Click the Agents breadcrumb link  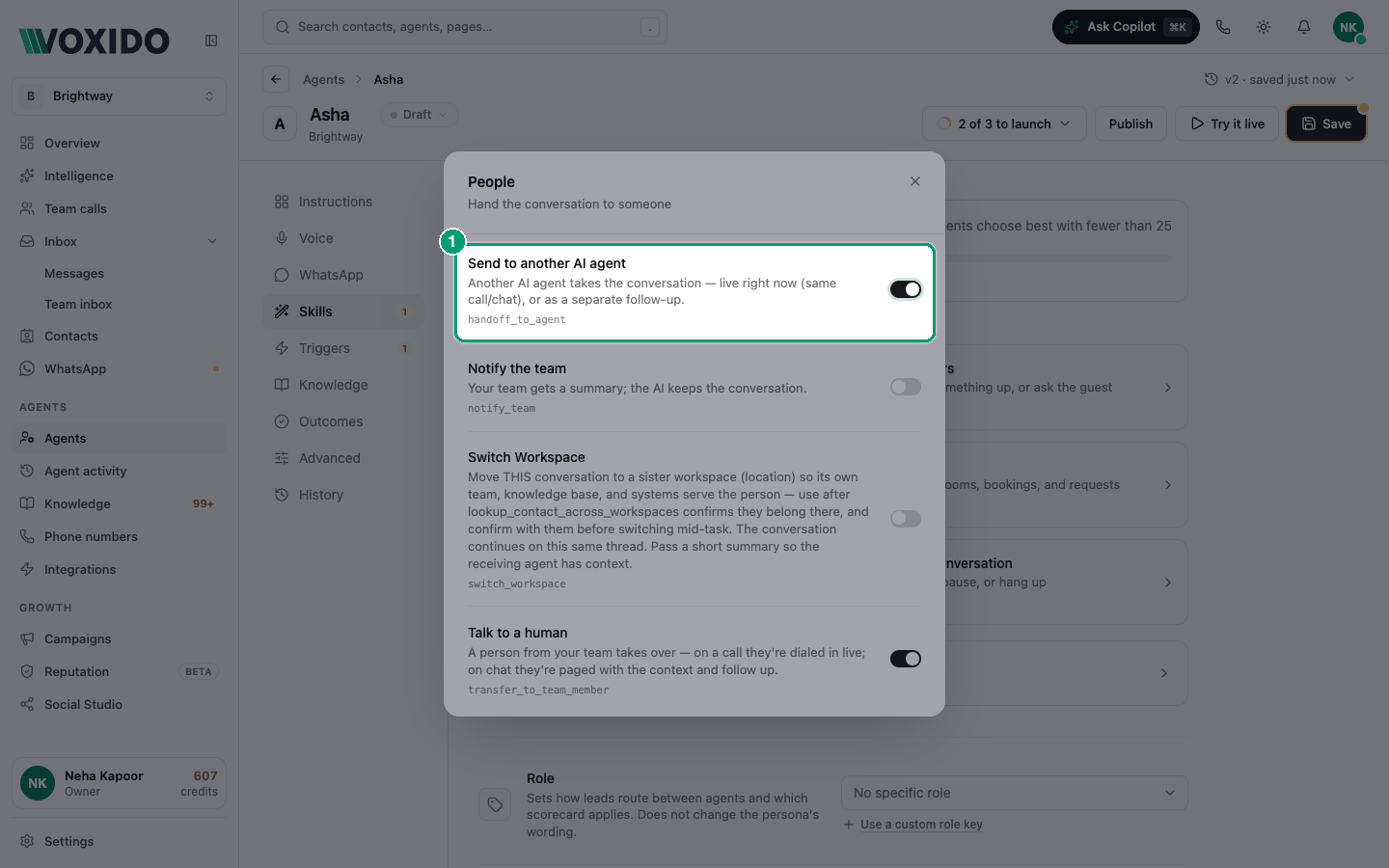[323, 79]
